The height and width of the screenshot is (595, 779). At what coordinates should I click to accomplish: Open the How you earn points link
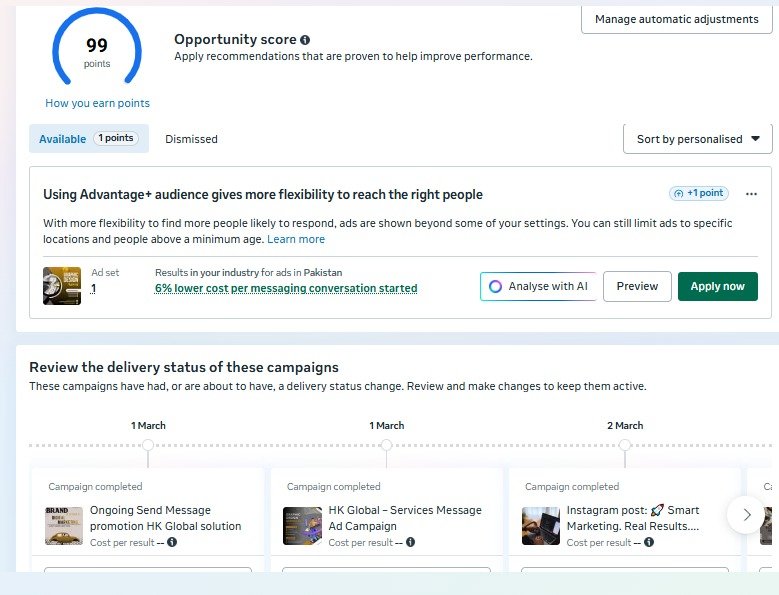97,103
